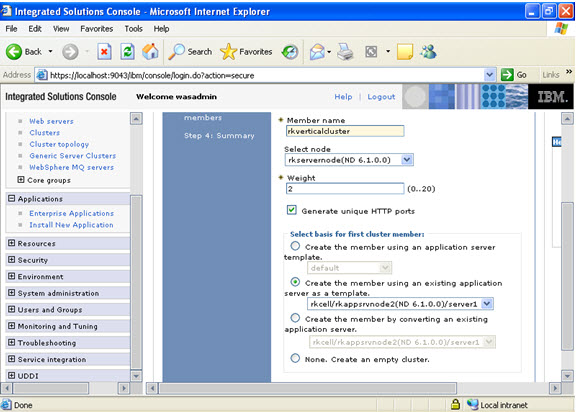576x412 pixels.
Task: Open the Web servers link
Action: 51,121
